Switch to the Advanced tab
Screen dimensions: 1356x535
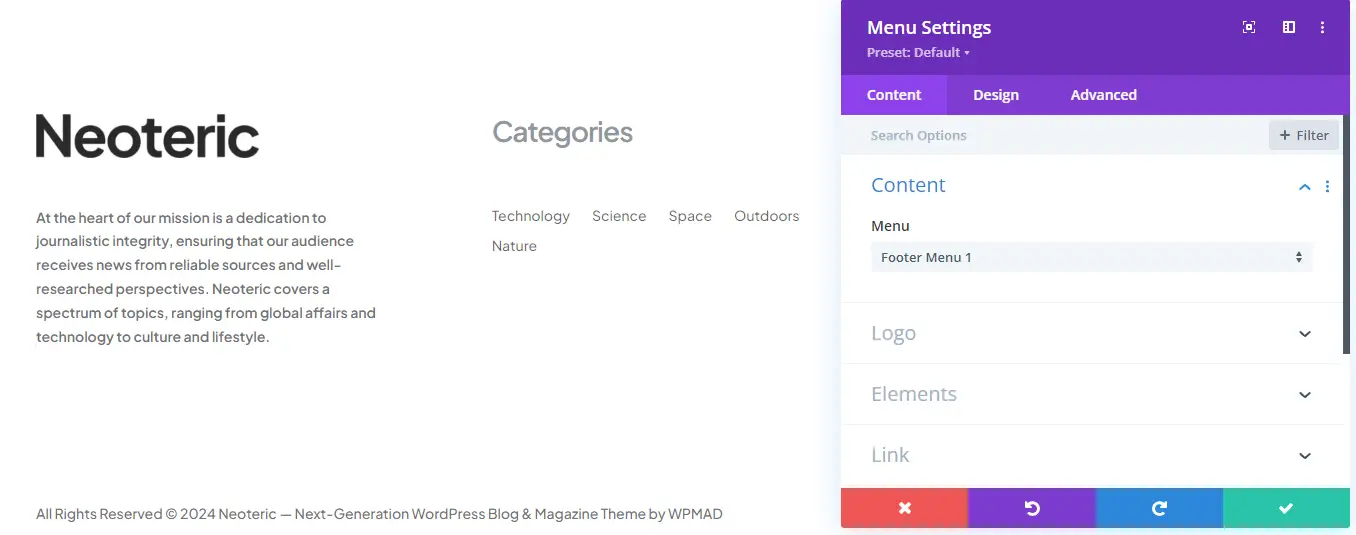click(1103, 95)
